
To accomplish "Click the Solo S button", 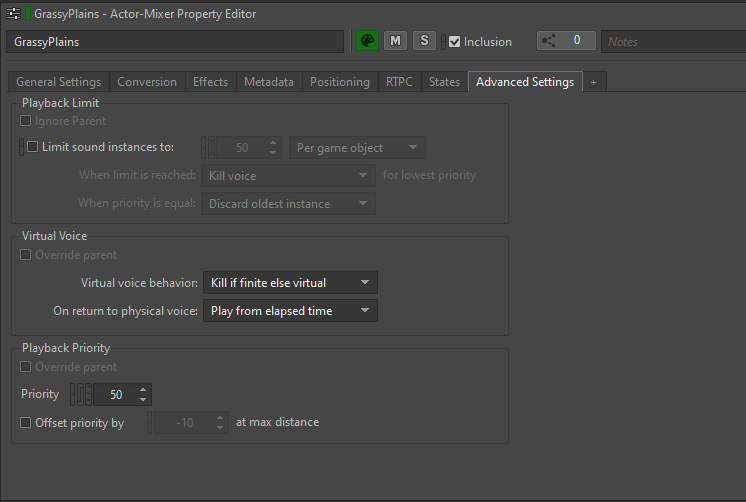I will 424,41.
